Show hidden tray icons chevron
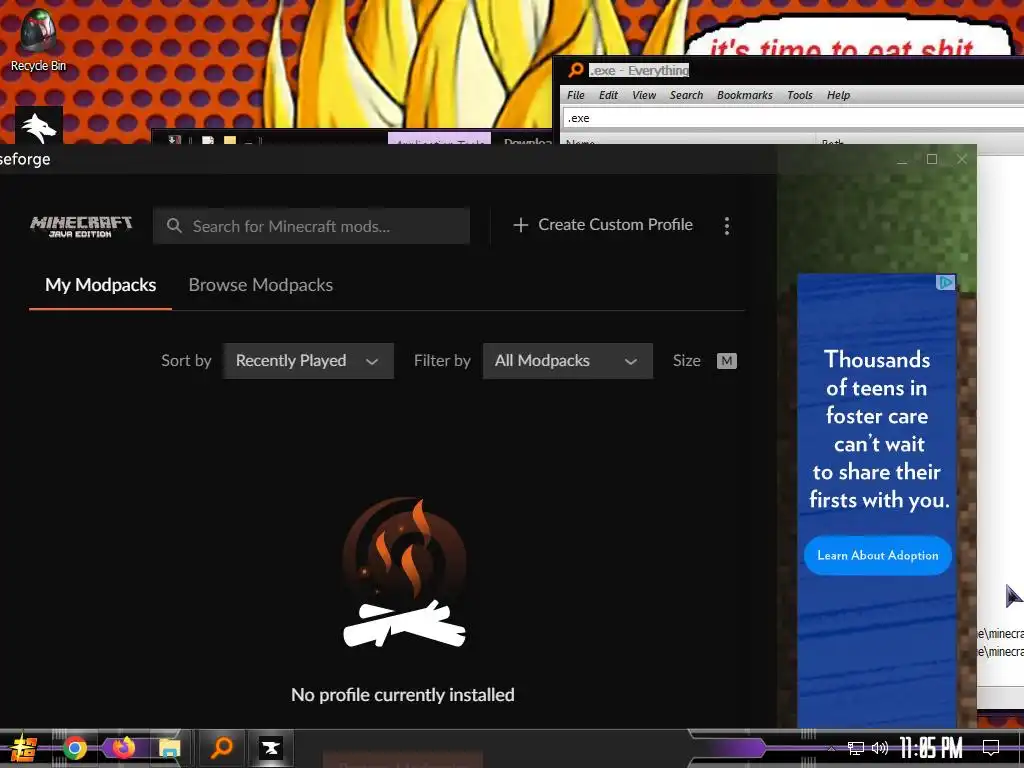Screen dimensions: 1024x768 click(x=831, y=748)
